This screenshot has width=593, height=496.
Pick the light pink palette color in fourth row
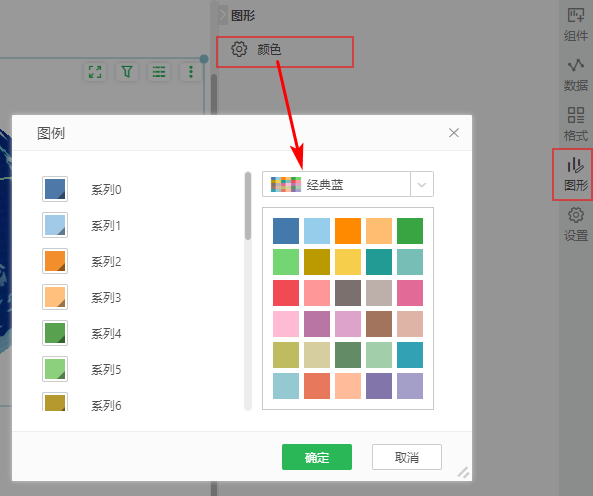coord(286,324)
